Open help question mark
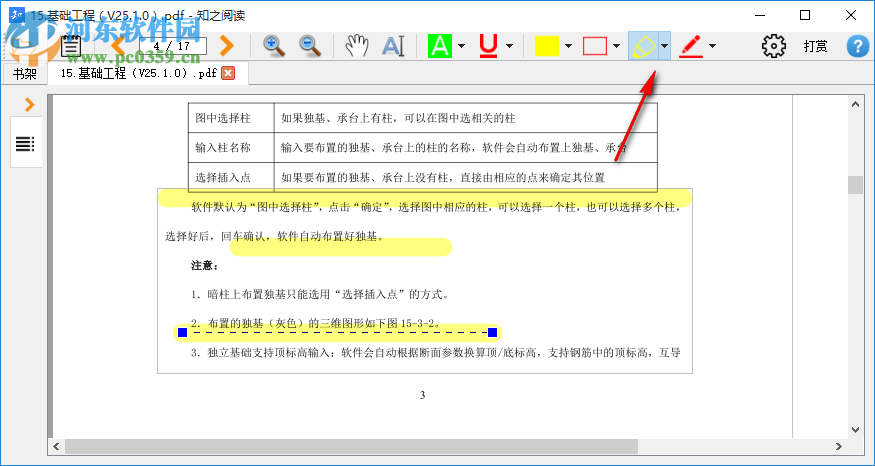 858,46
